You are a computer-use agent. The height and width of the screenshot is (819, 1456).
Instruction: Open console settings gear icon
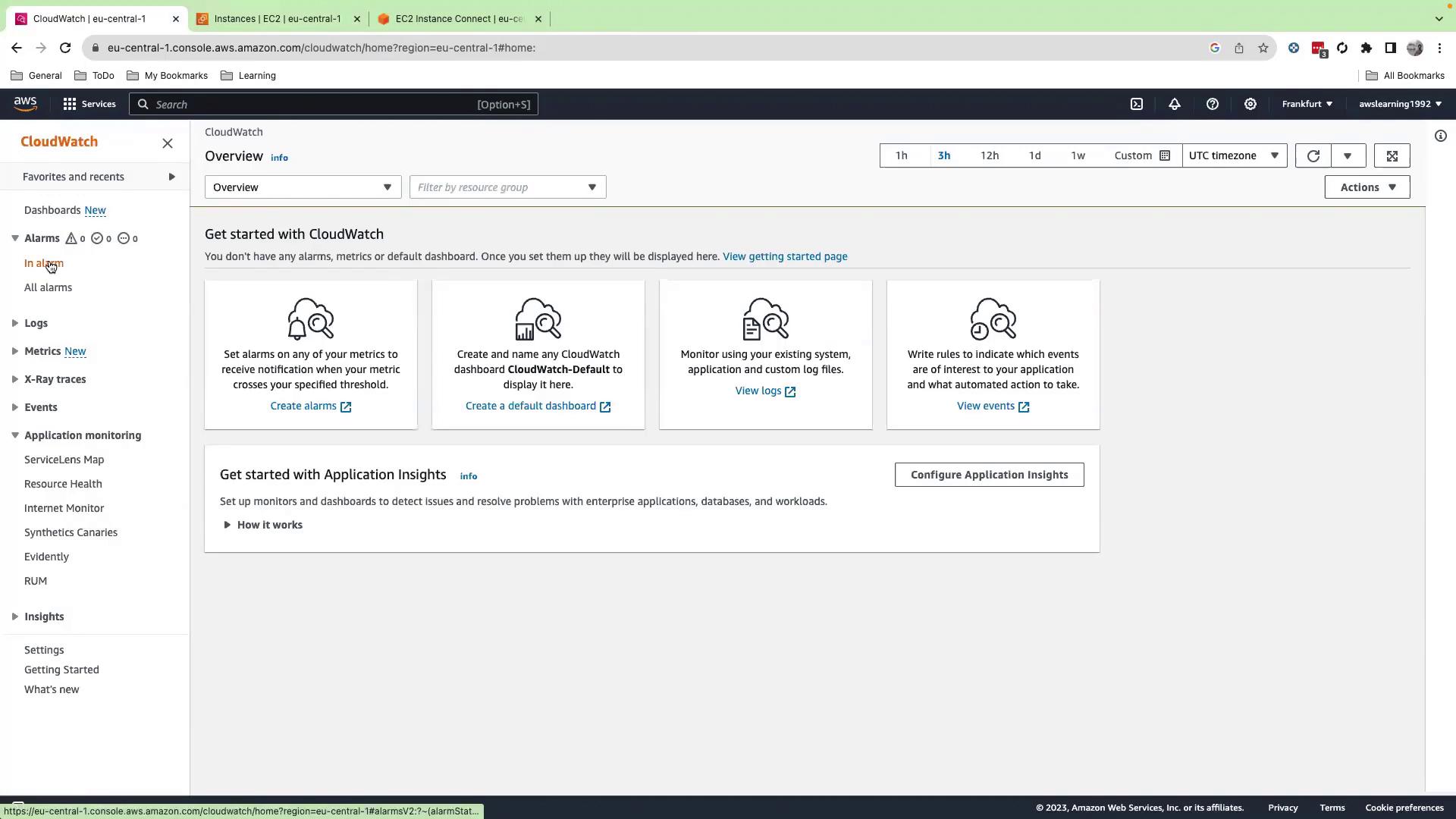(1250, 104)
